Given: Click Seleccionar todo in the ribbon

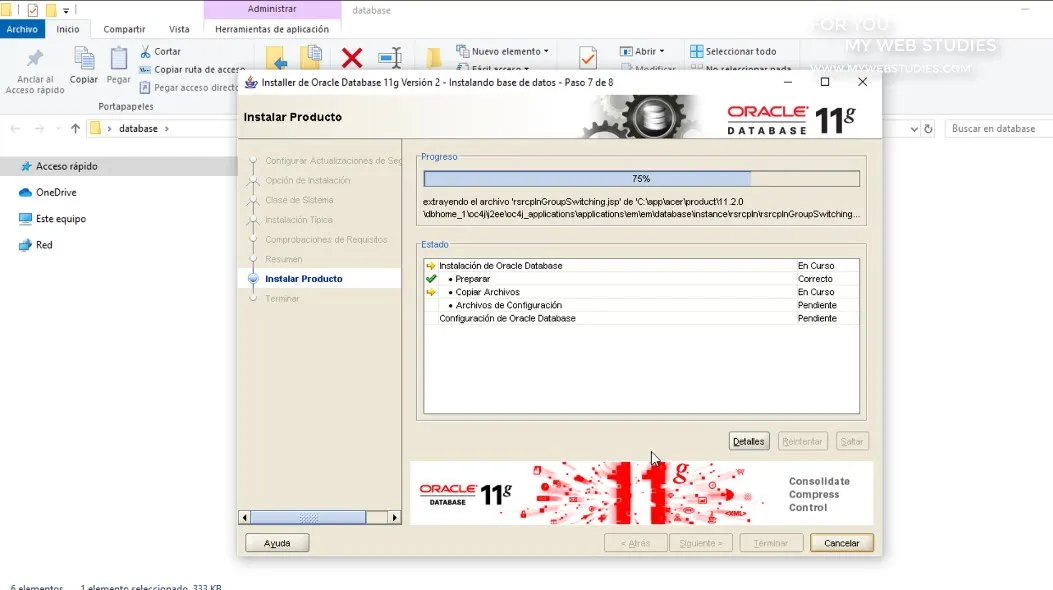Looking at the screenshot, I should (733, 51).
